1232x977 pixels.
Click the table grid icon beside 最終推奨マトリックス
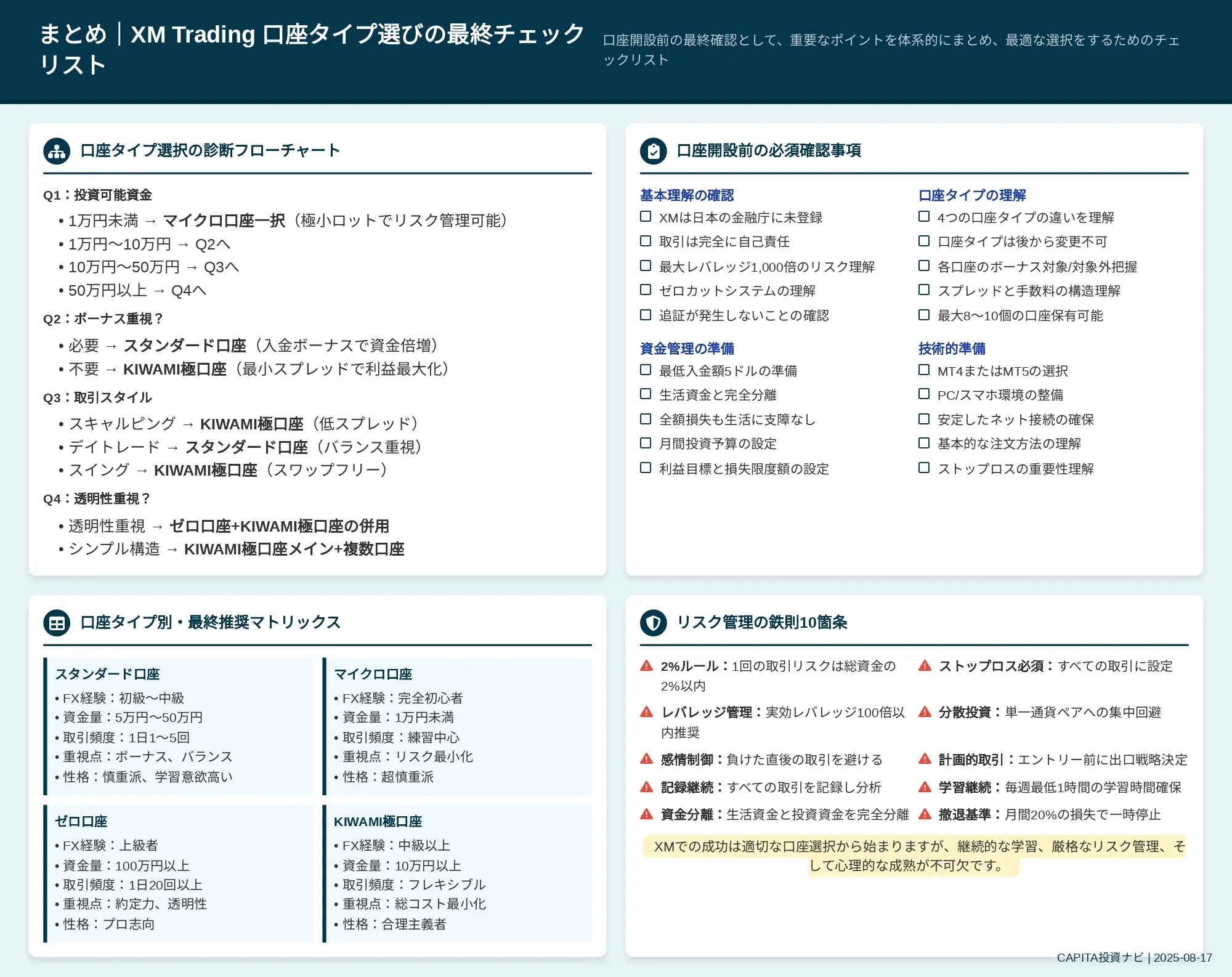(57, 623)
